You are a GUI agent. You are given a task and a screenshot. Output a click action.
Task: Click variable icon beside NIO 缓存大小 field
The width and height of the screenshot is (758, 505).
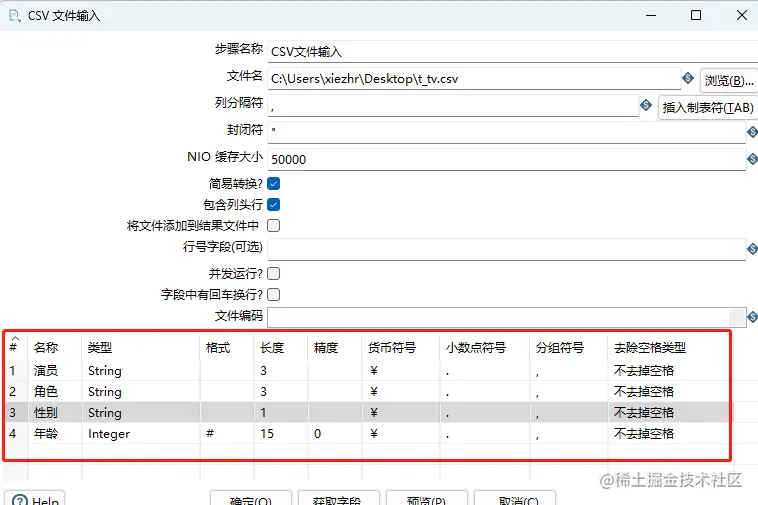752,159
